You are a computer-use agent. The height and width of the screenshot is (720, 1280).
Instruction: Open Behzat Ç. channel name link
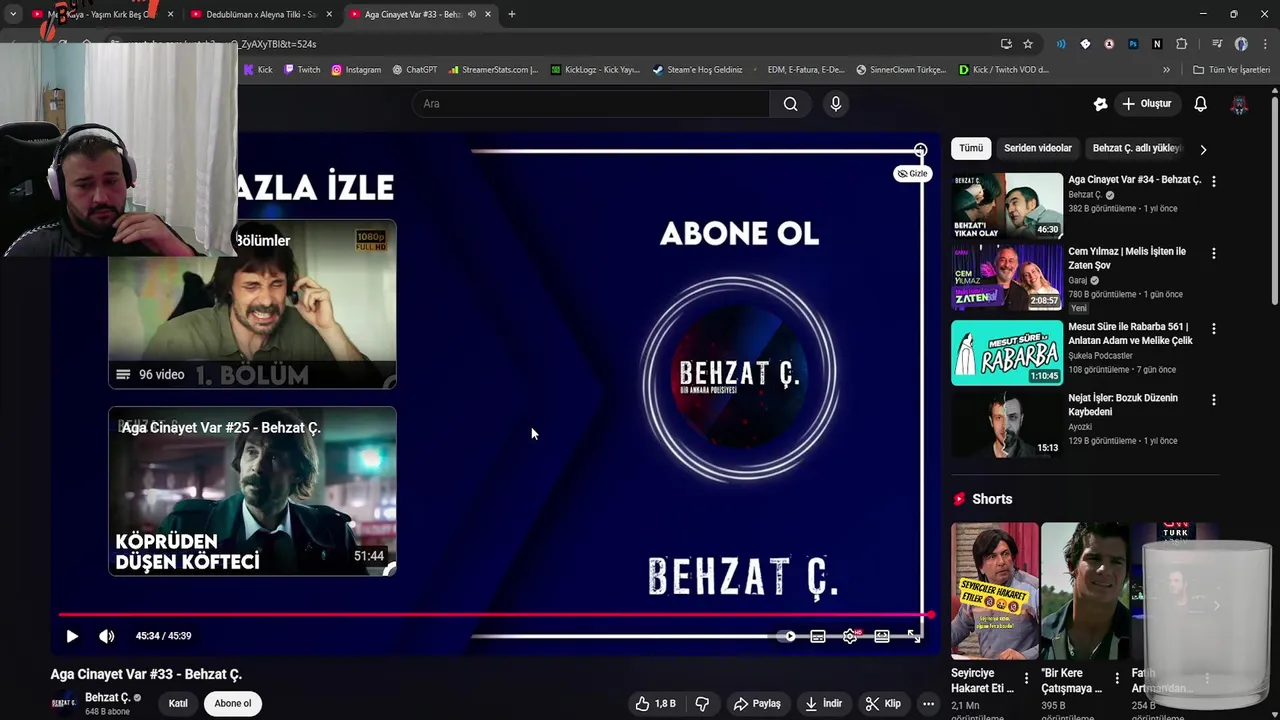[x=108, y=697]
